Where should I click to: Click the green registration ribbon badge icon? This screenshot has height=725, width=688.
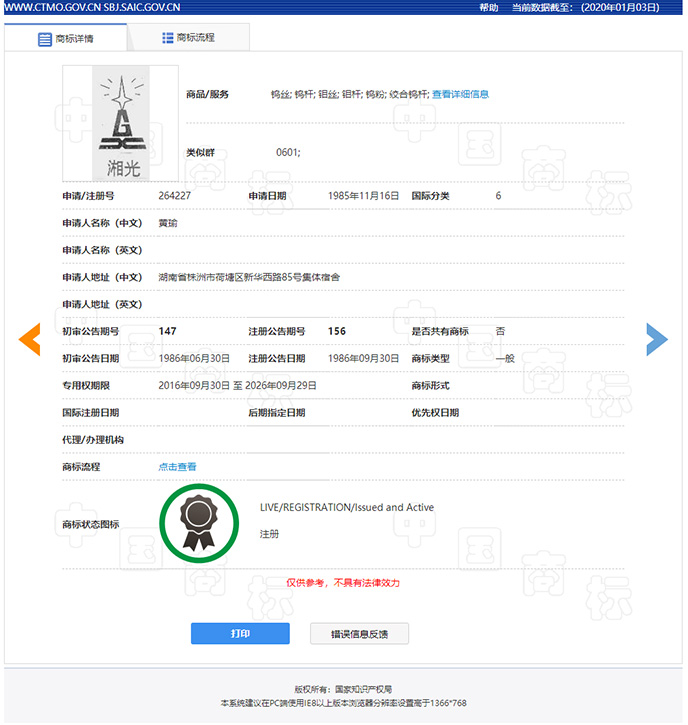point(199,521)
